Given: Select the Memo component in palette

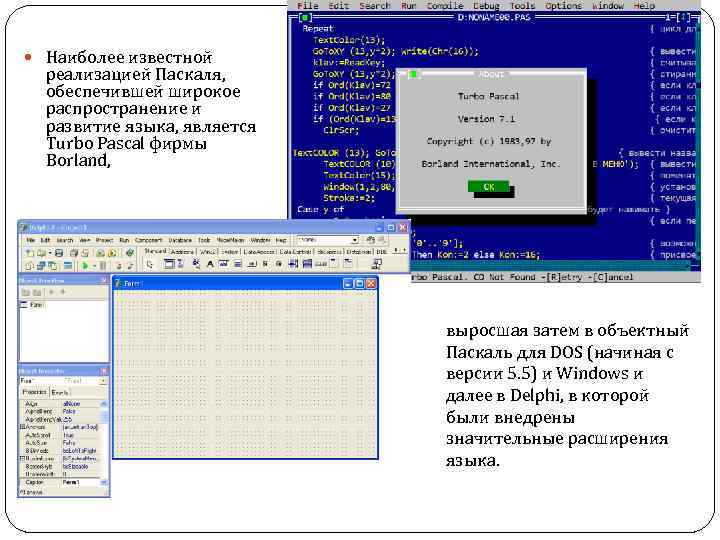Looking at the screenshot, I should coord(237,264).
